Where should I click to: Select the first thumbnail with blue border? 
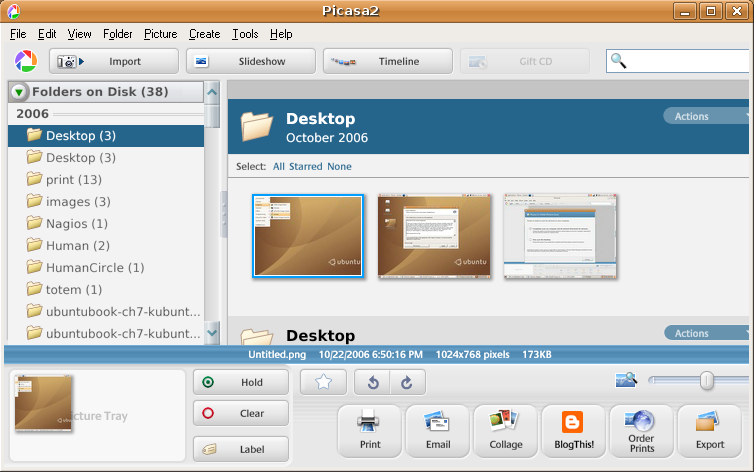point(308,236)
